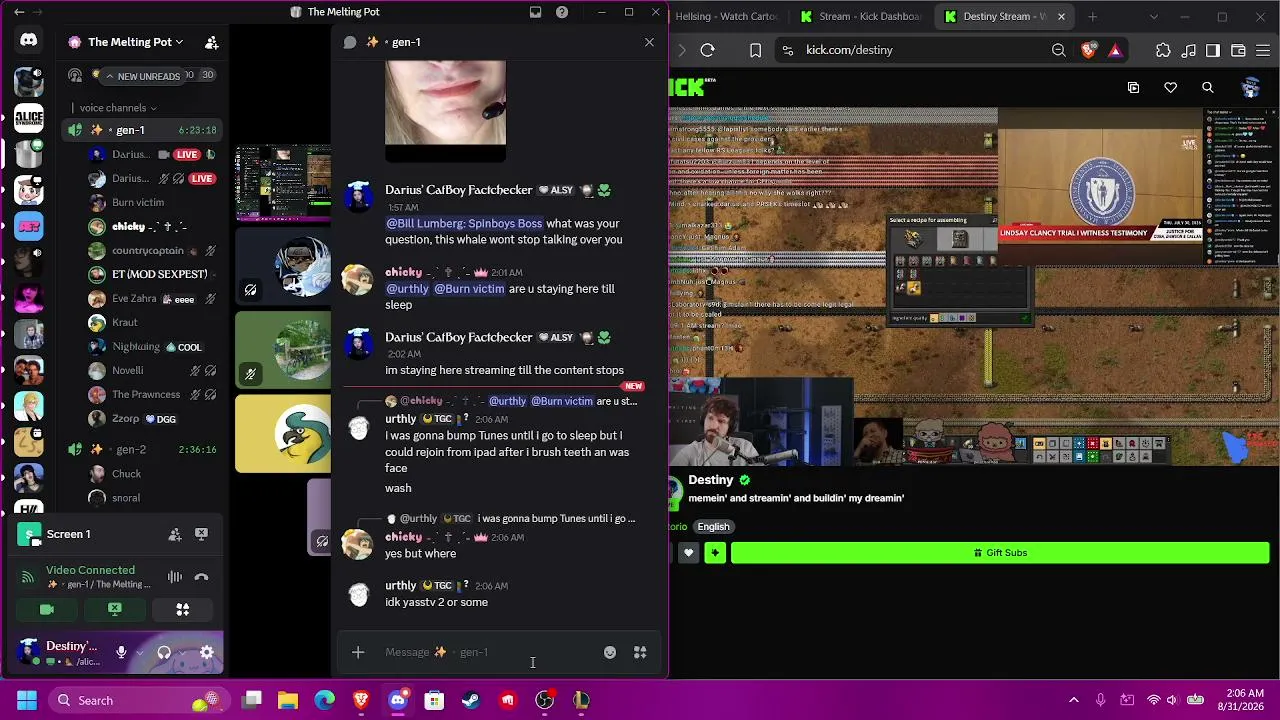Select the gen-1 voice channel
The width and height of the screenshot is (1280, 720).
tap(143, 130)
